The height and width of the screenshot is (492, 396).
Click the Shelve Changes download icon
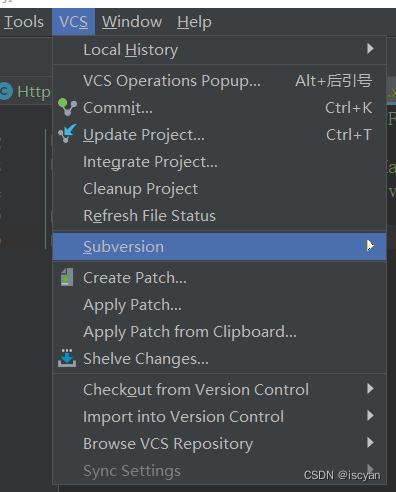67,358
